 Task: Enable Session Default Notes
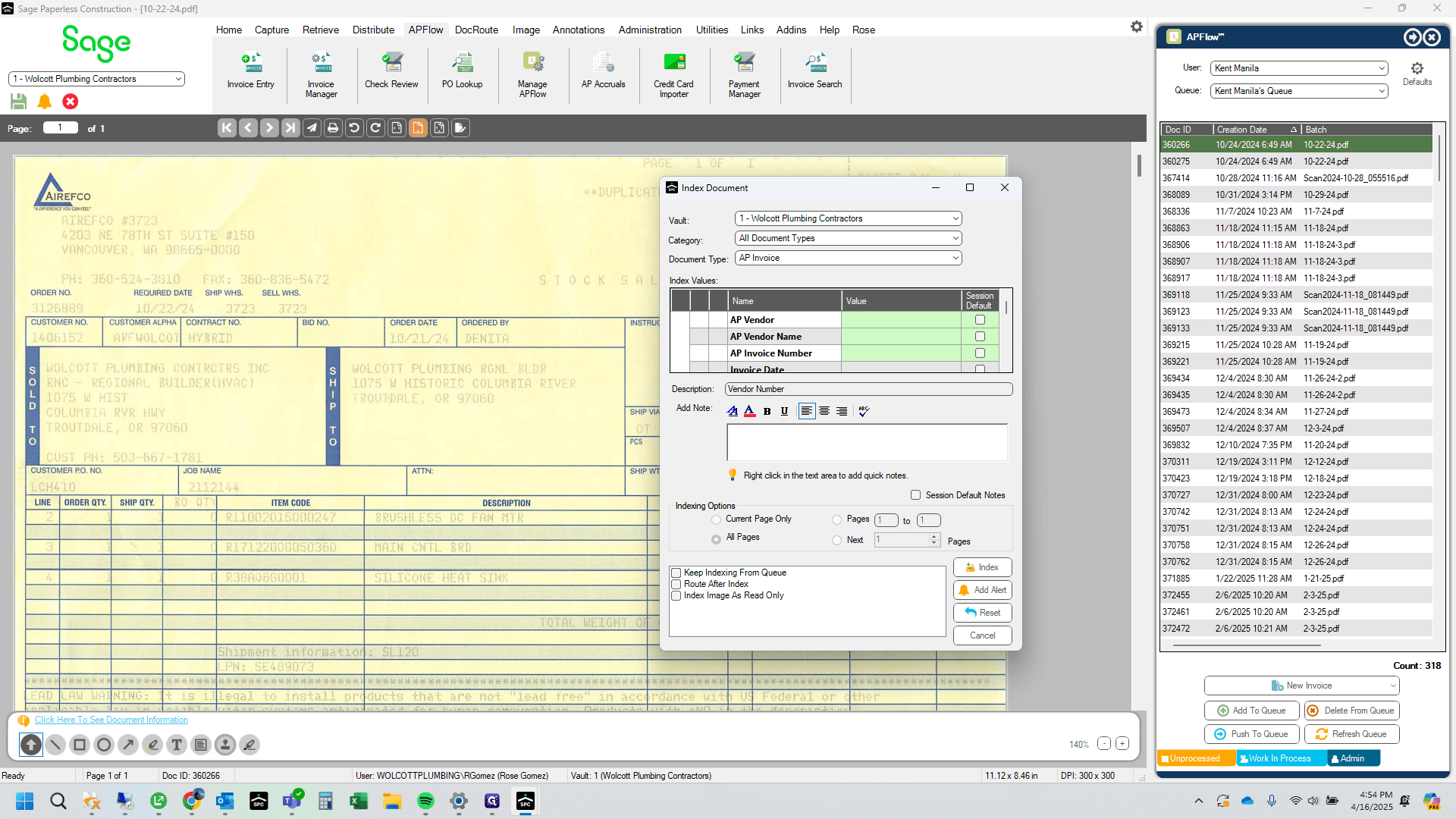[x=915, y=495]
